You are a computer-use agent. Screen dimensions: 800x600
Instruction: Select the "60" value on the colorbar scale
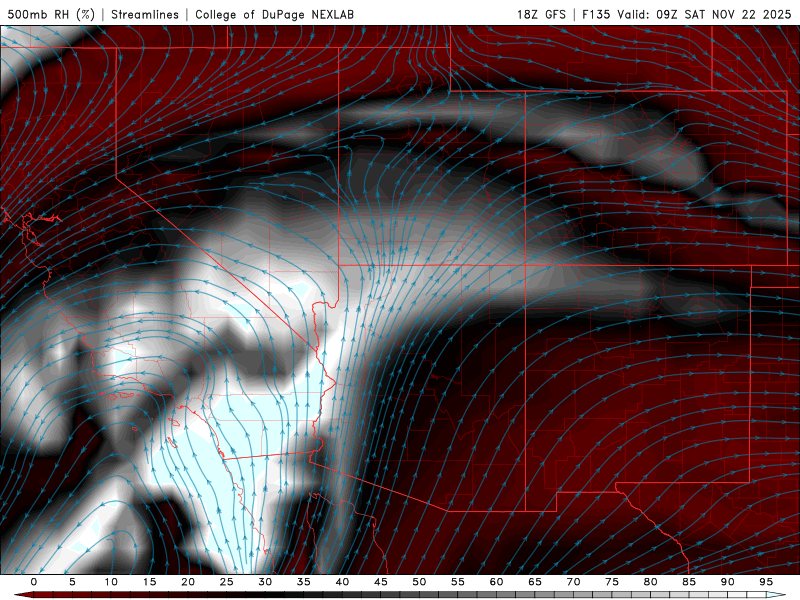(x=496, y=582)
